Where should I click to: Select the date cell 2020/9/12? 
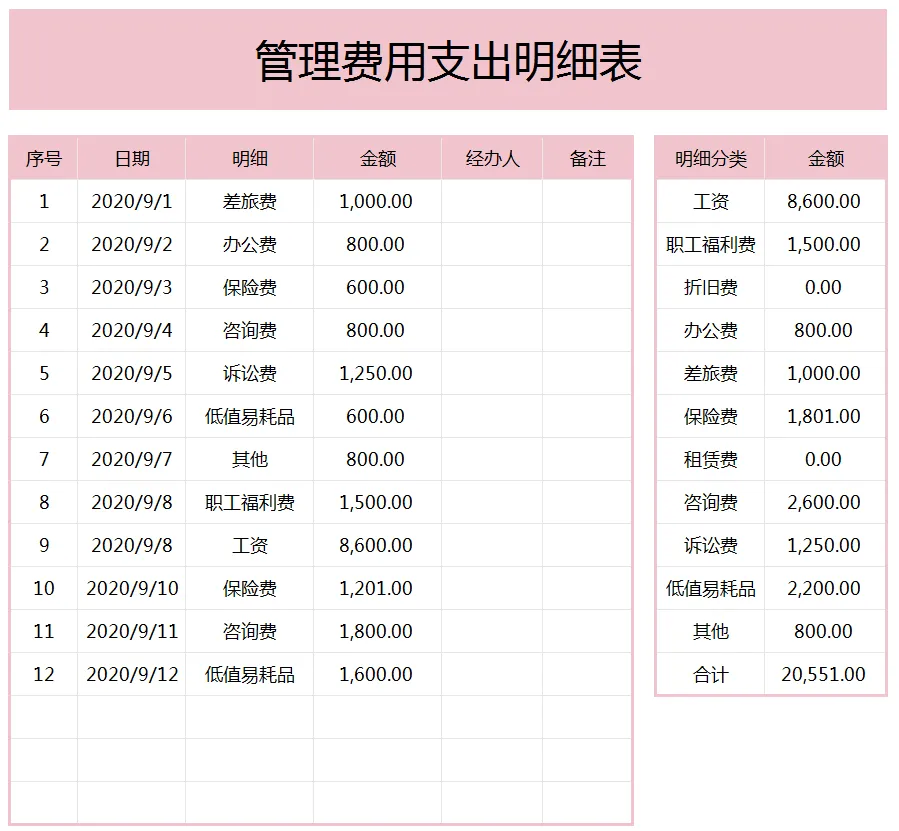tap(132, 674)
